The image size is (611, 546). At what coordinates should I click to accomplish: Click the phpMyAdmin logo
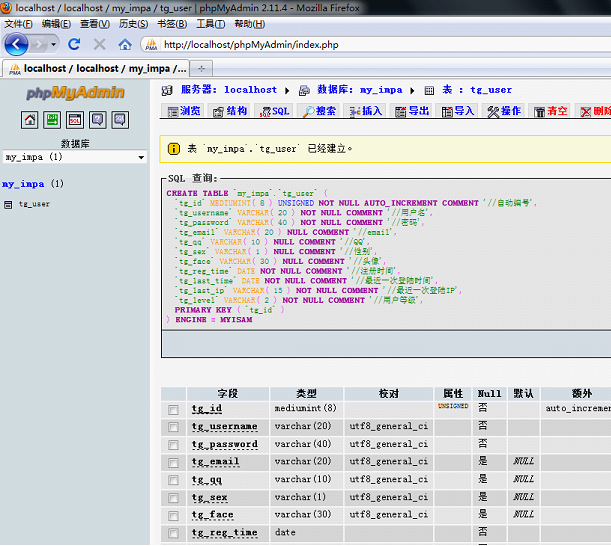pos(75,93)
